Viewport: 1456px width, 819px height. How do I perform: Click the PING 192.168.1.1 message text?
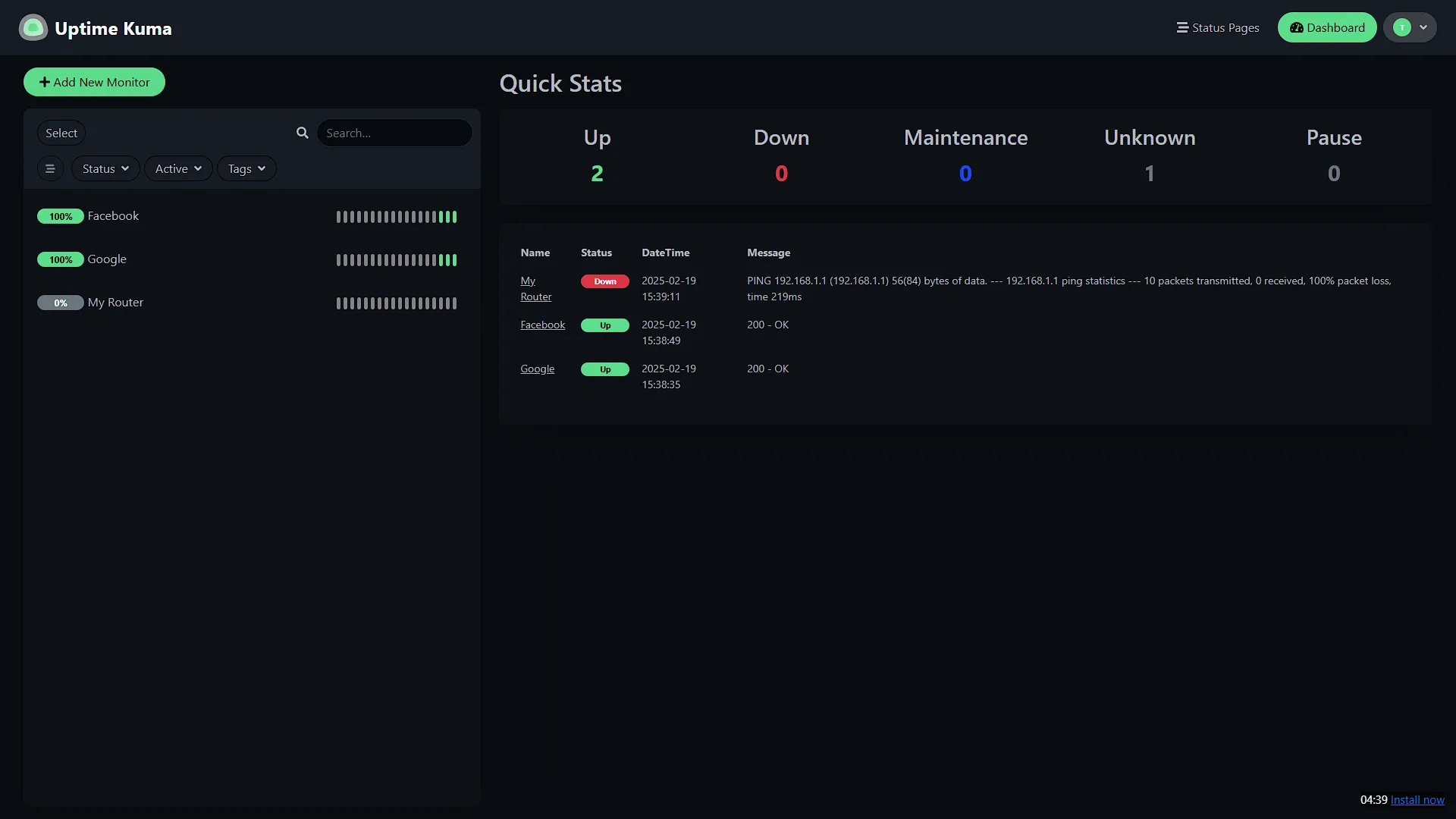pos(1069,289)
